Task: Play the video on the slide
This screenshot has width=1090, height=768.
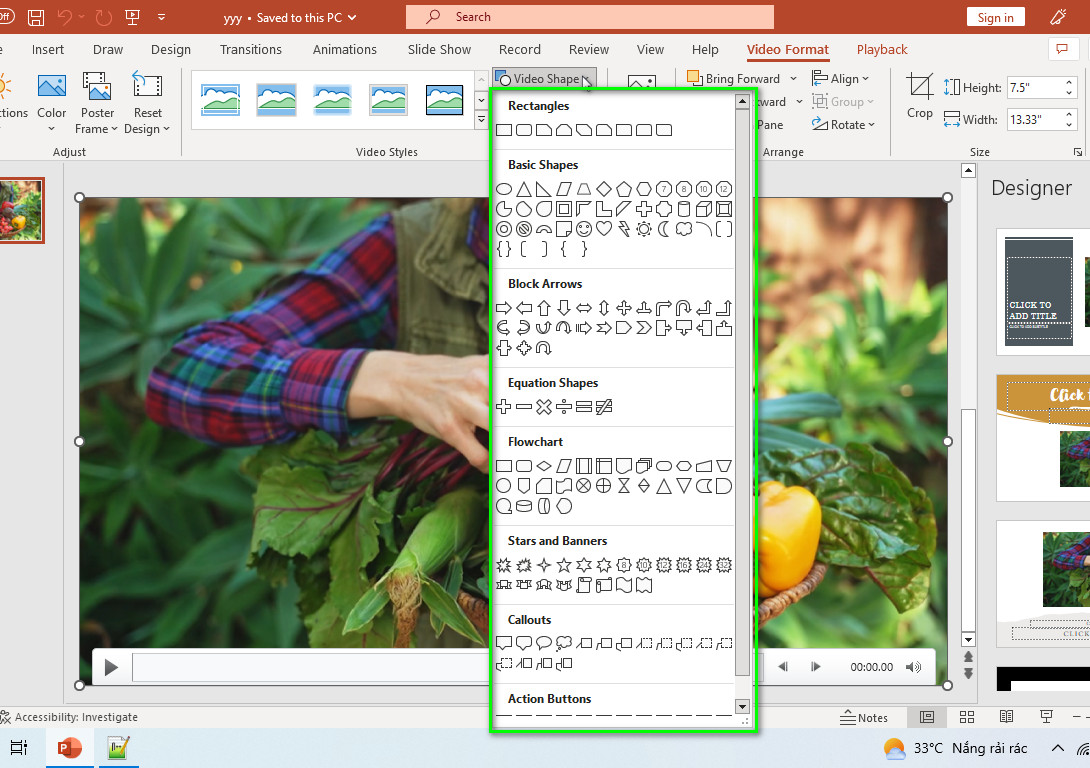Action: pos(111,668)
